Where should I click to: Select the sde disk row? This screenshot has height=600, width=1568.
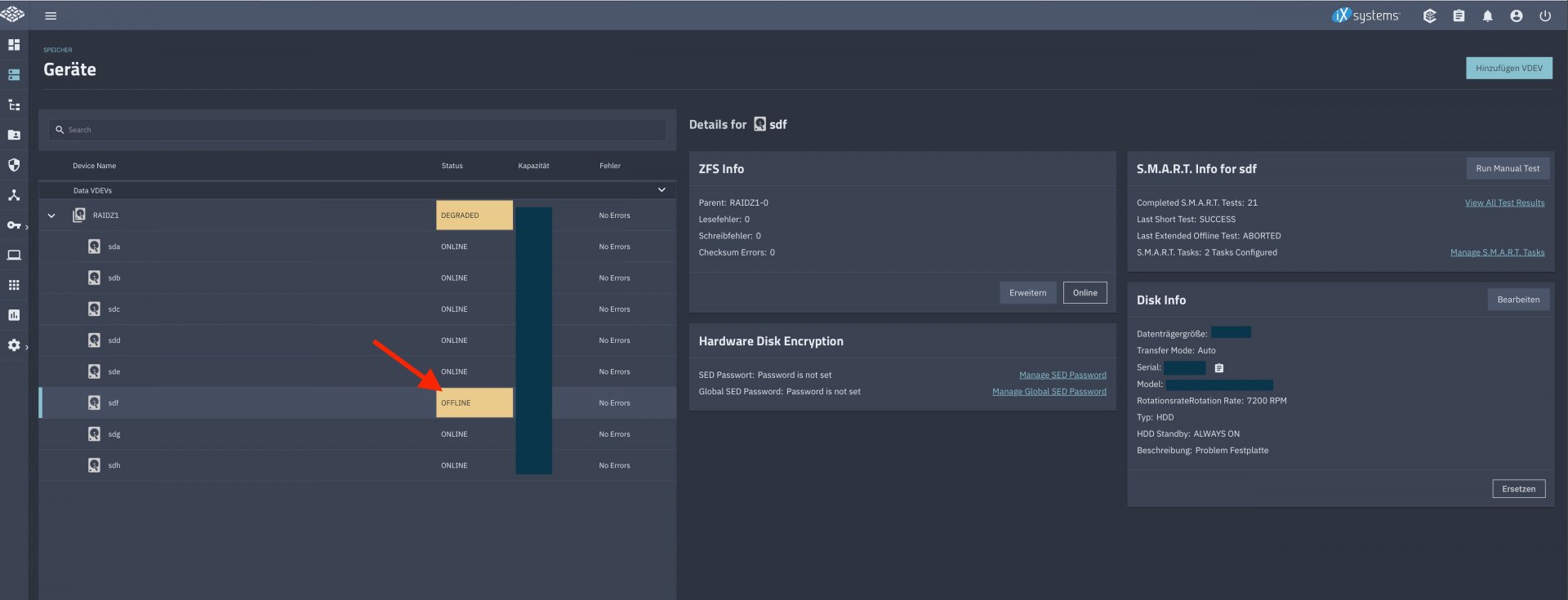[358, 371]
